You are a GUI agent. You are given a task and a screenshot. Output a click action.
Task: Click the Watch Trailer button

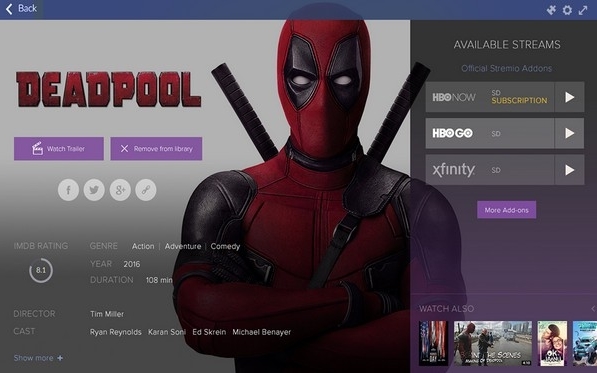59,148
